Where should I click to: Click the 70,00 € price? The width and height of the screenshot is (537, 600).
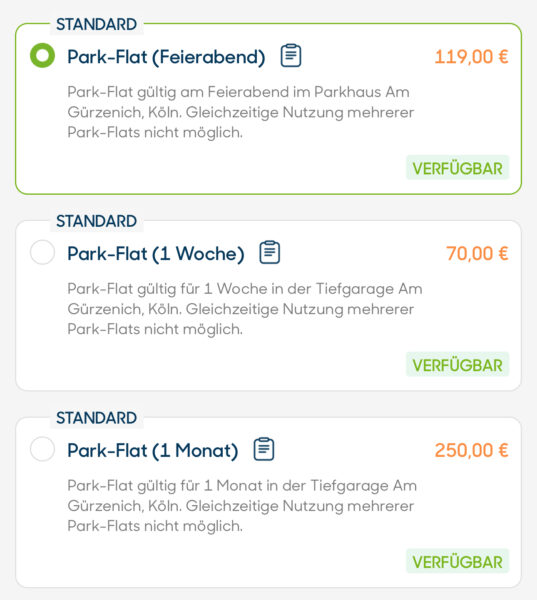click(477, 254)
